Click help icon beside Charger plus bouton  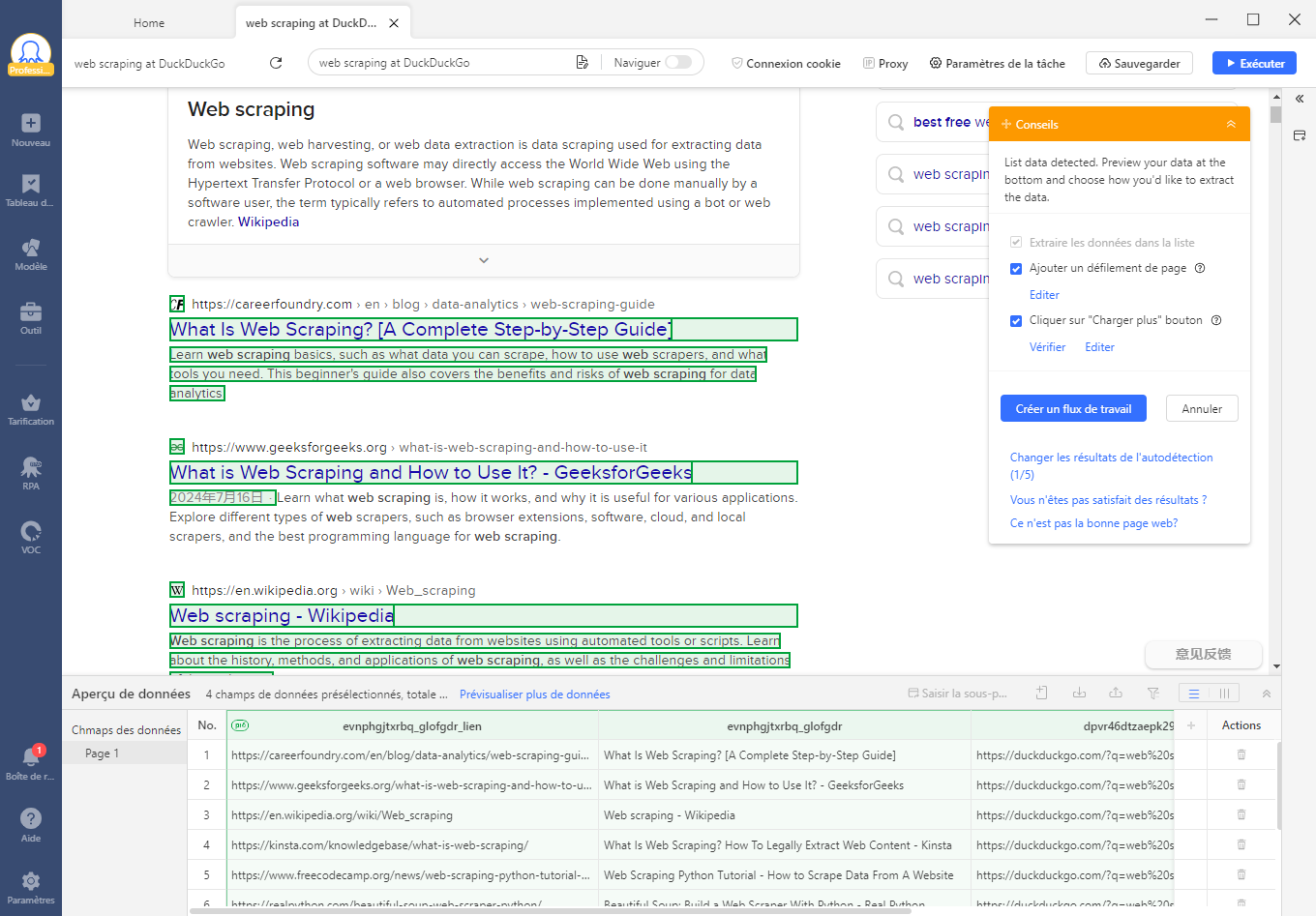tap(1216, 320)
